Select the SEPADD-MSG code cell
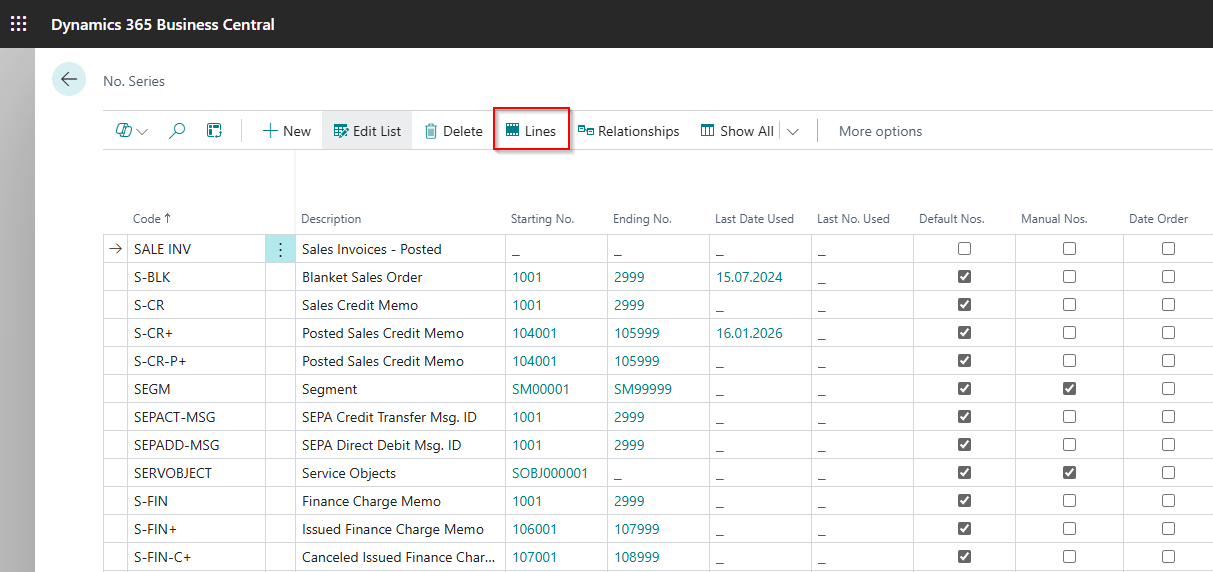Viewport: 1213px width, 572px height. tap(197, 445)
